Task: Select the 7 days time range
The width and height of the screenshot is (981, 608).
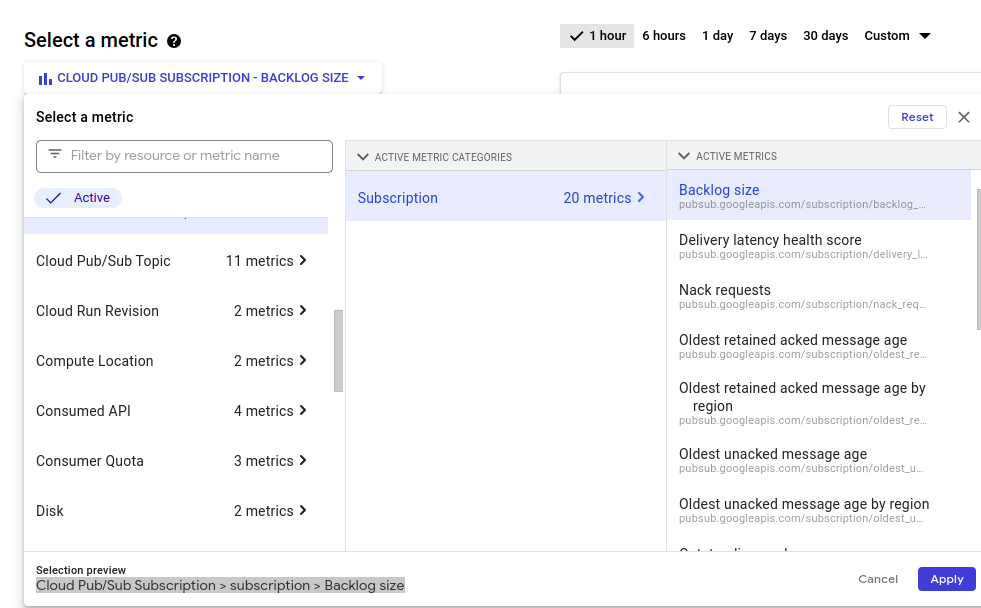Action: [767, 35]
